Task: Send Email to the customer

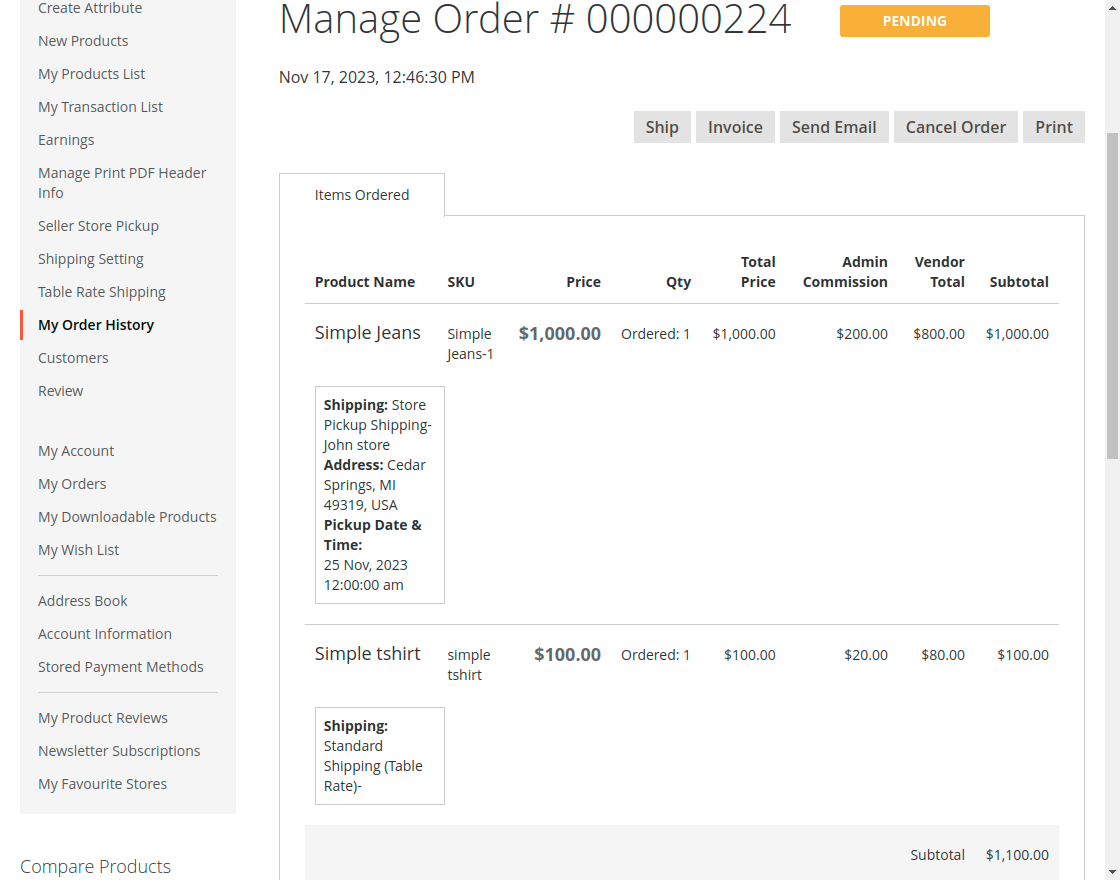Action: [x=833, y=127]
